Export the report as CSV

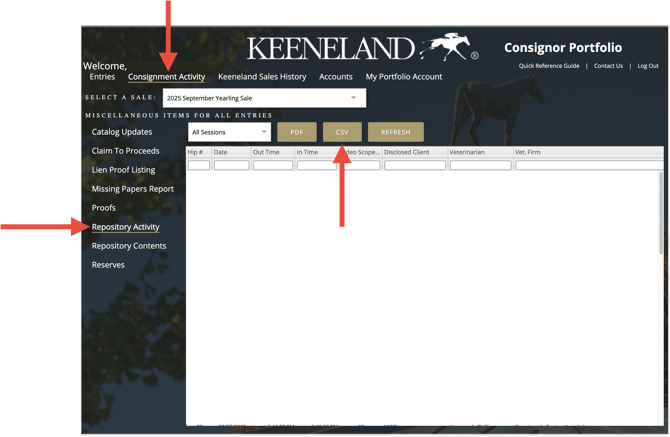[342, 132]
